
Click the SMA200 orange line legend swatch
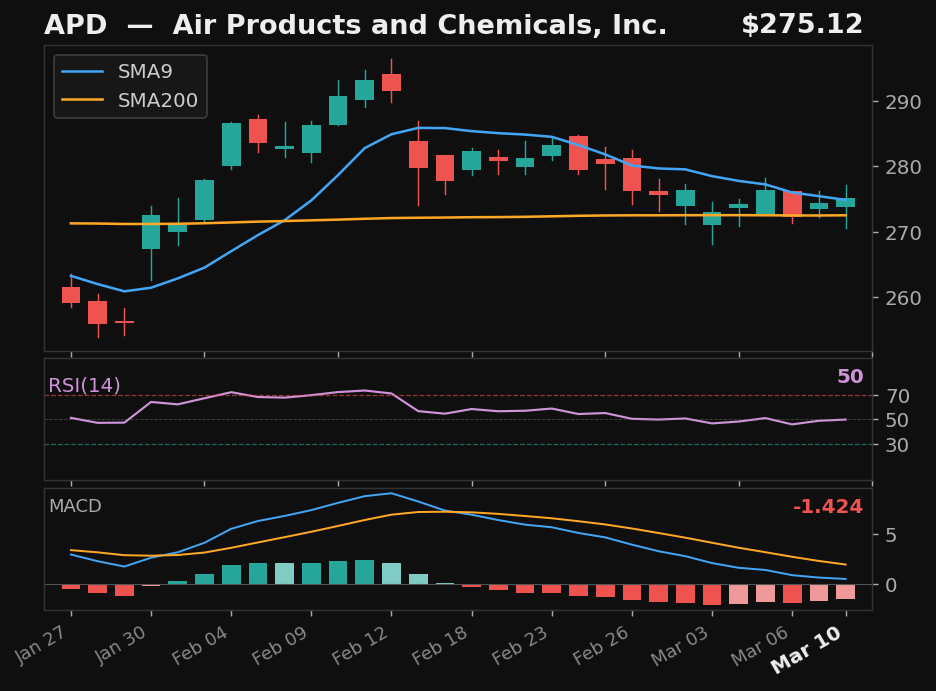coord(84,101)
